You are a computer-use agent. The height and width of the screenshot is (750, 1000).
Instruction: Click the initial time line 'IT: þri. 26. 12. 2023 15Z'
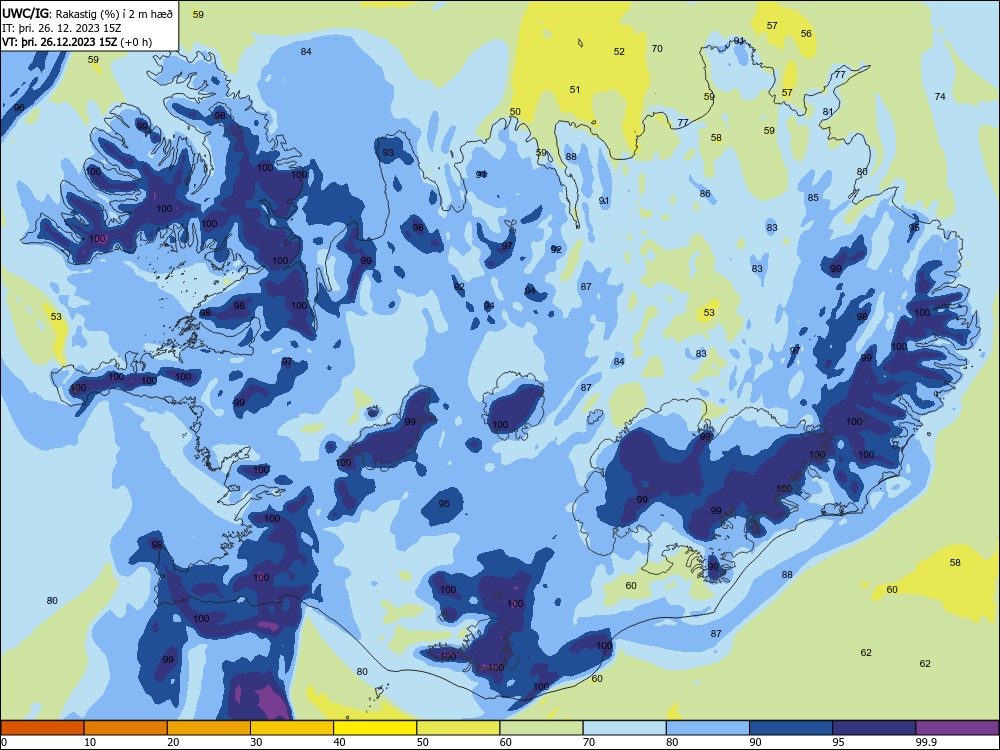(61, 27)
